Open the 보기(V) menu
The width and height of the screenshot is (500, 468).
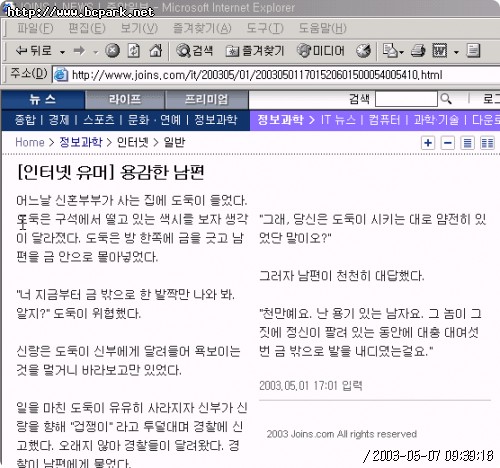139,28
